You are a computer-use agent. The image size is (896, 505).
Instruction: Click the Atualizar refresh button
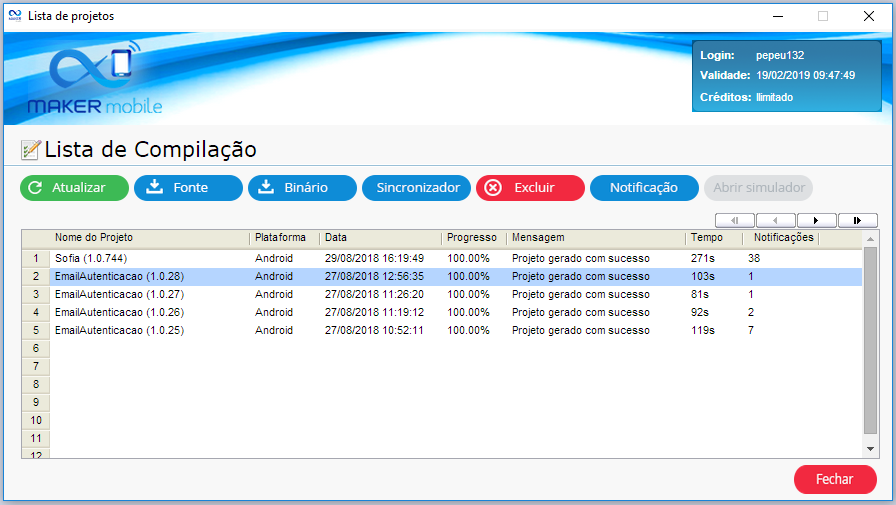(74, 188)
